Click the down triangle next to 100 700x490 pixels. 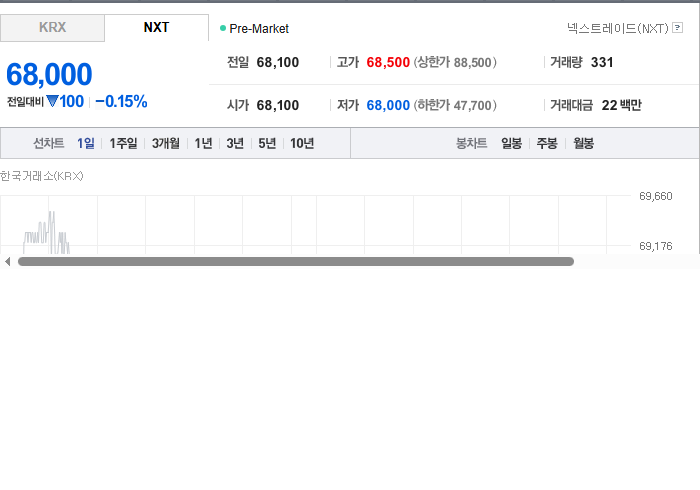[52, 102]
